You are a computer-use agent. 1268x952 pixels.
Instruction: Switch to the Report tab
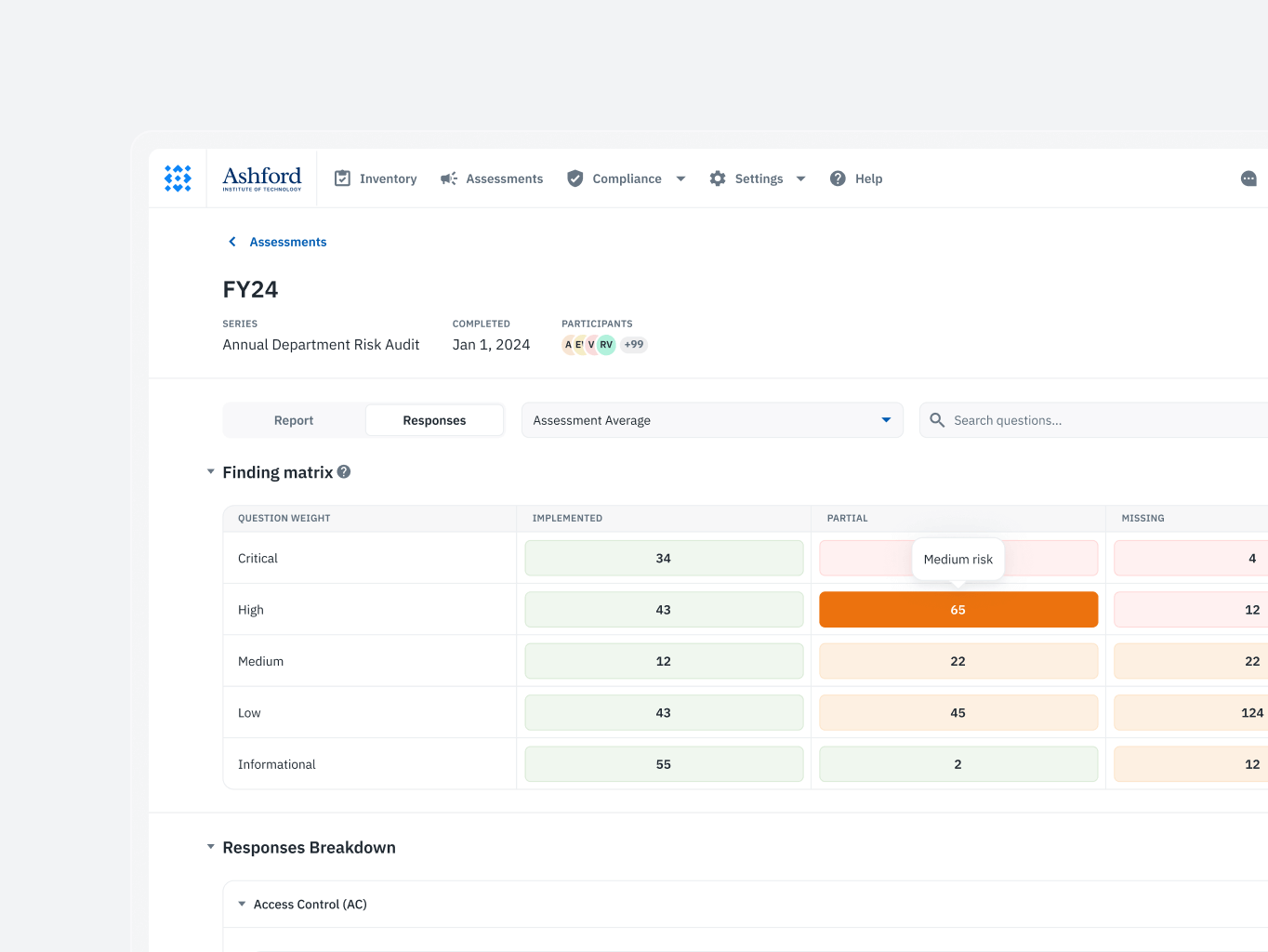point(293,419)
